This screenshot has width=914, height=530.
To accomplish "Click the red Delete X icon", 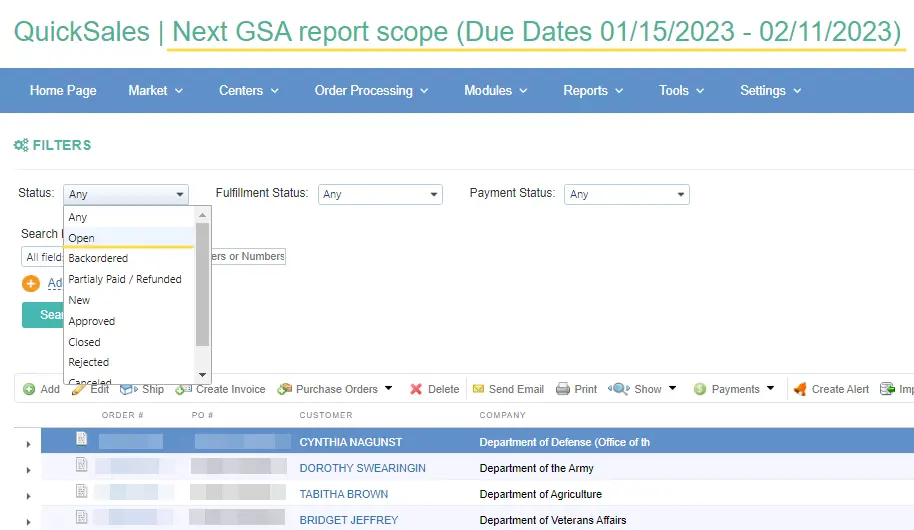I will tap(416, 389).
